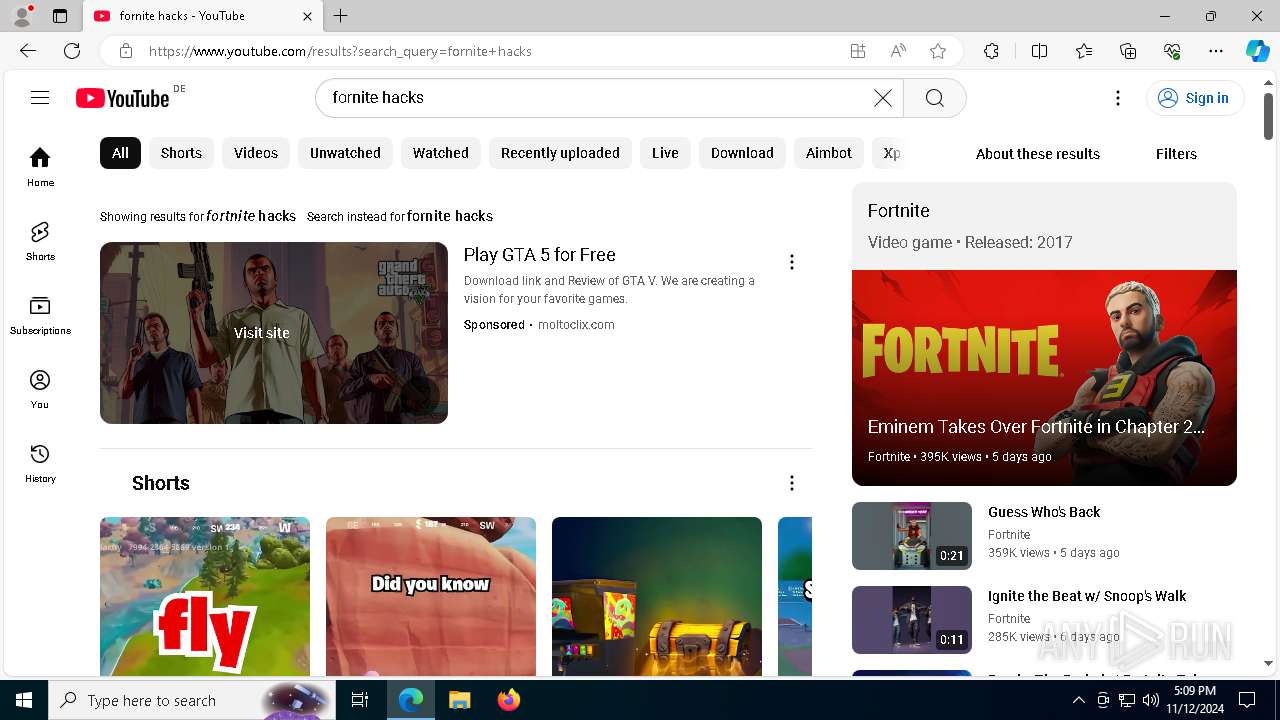The width and height of the screenshot is (1280, 720).
Task: Click the Guess Who's Back thumbnail
Action: click(x=912, y=536)
